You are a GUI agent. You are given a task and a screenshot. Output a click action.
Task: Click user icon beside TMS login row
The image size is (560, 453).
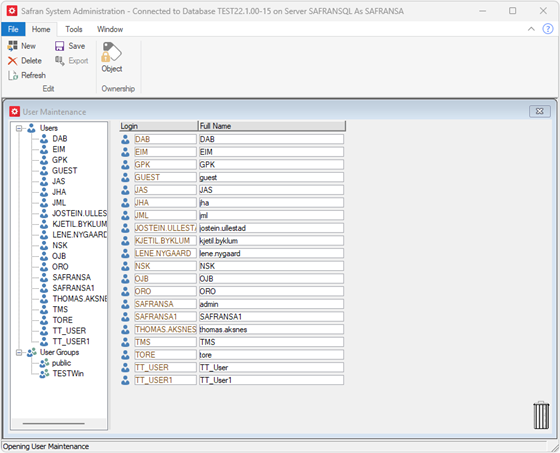[x=125, y=342]
